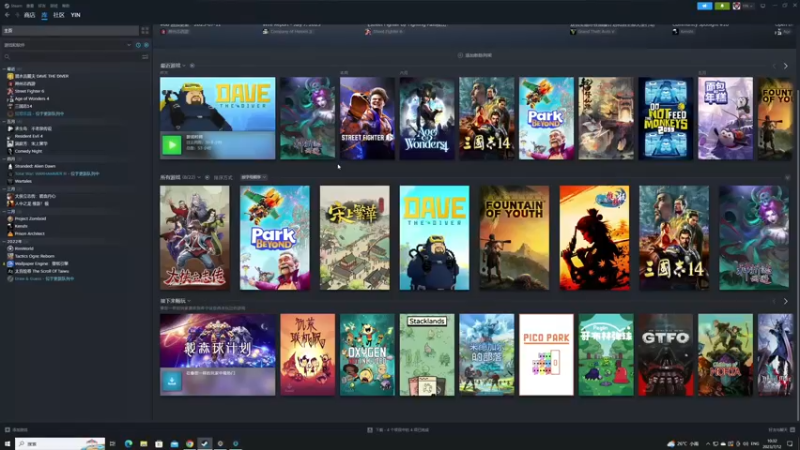Open Street Fighter 6 cover in recent shelf
Viewport: 800px width, 450px height.
(367, 118)
